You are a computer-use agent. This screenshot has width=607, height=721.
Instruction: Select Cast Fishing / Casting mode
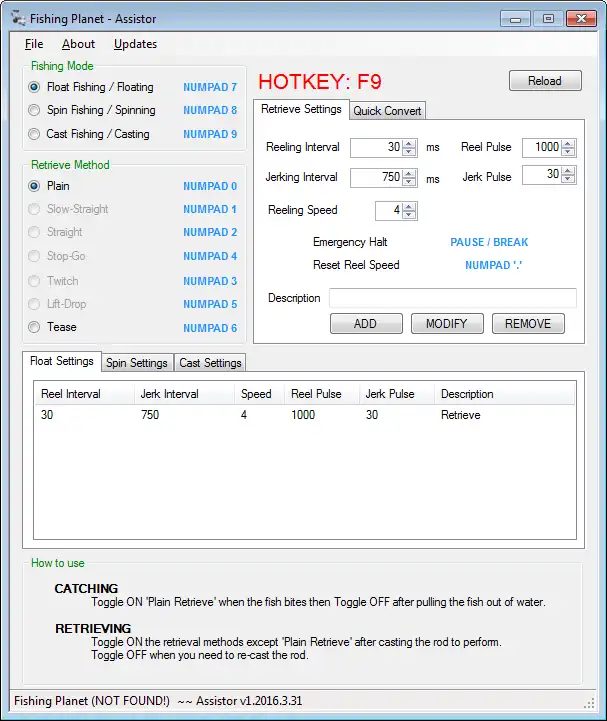(x=89, y=134)
